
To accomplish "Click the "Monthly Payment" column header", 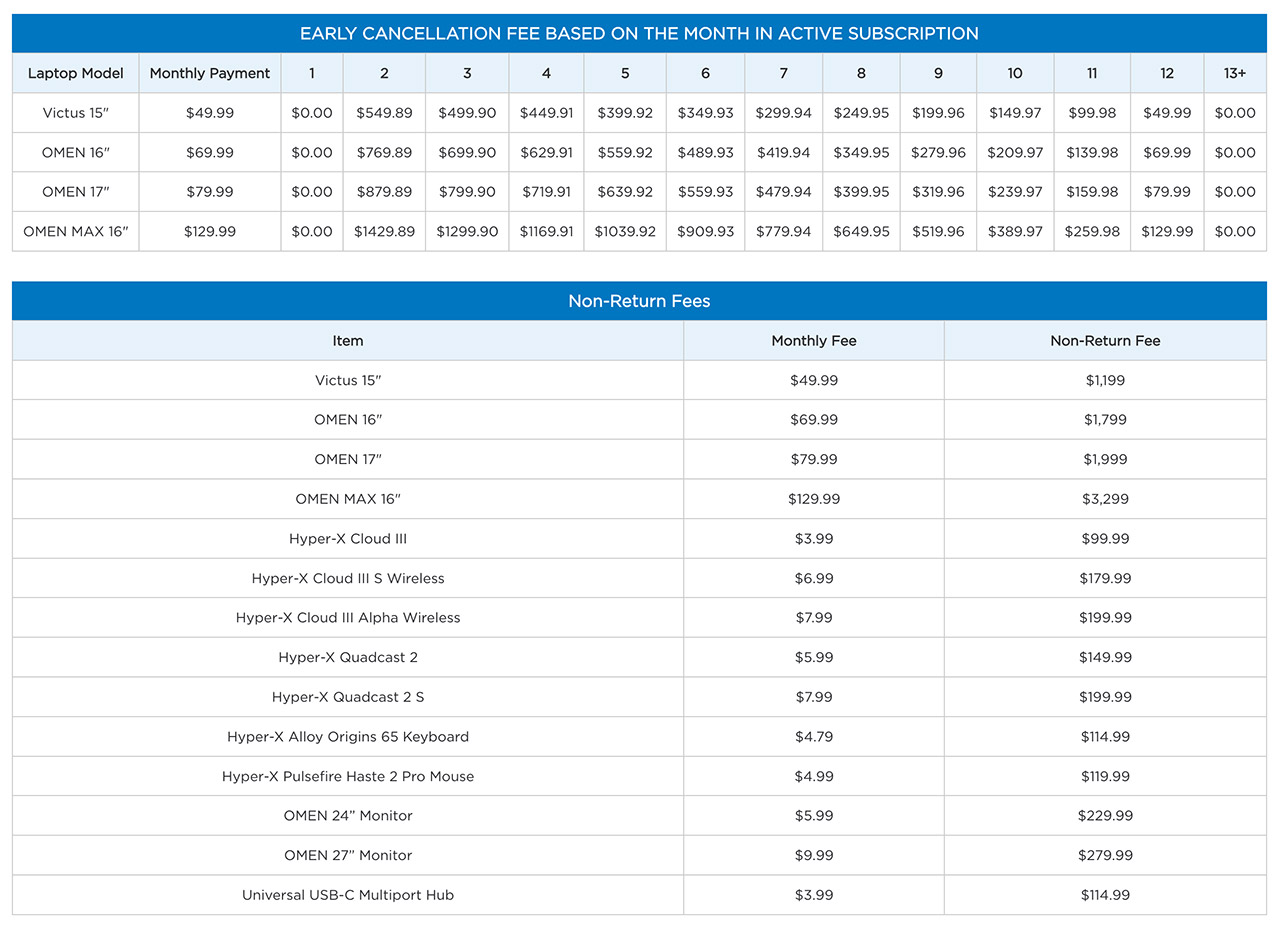I will [x=210, y=73].
